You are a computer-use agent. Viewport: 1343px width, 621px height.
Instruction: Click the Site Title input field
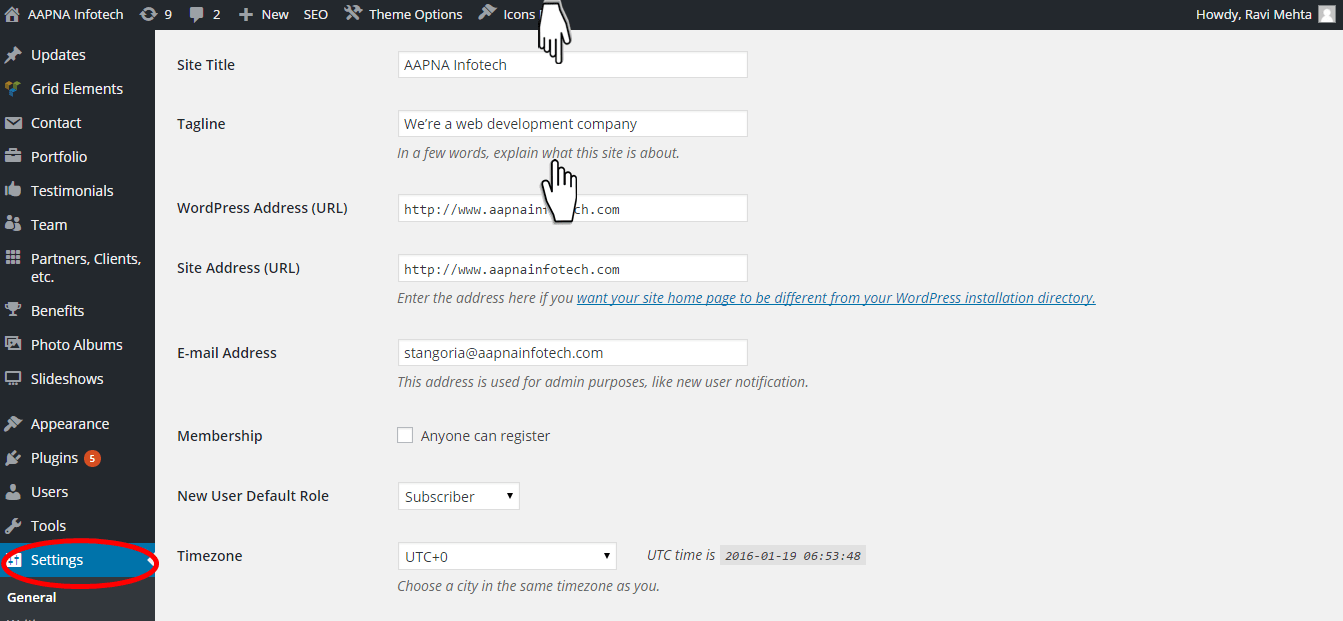572,65
